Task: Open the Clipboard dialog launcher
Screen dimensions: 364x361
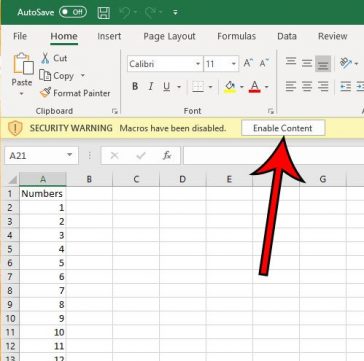Action: 115,111
